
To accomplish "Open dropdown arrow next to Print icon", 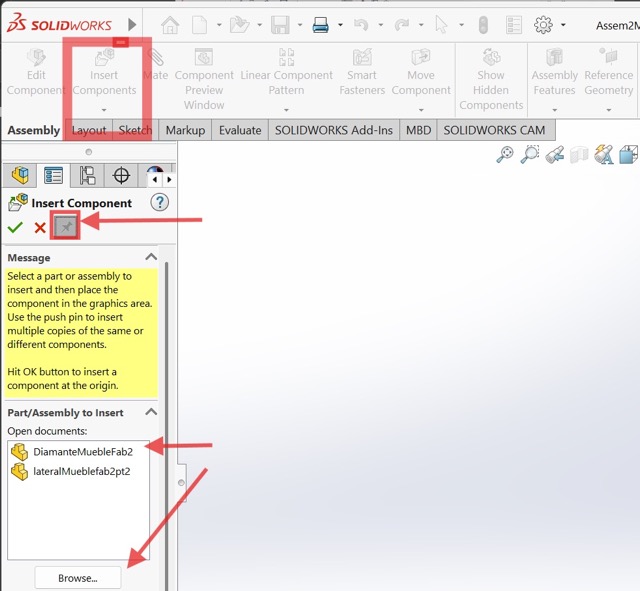I will click(340, 25).
